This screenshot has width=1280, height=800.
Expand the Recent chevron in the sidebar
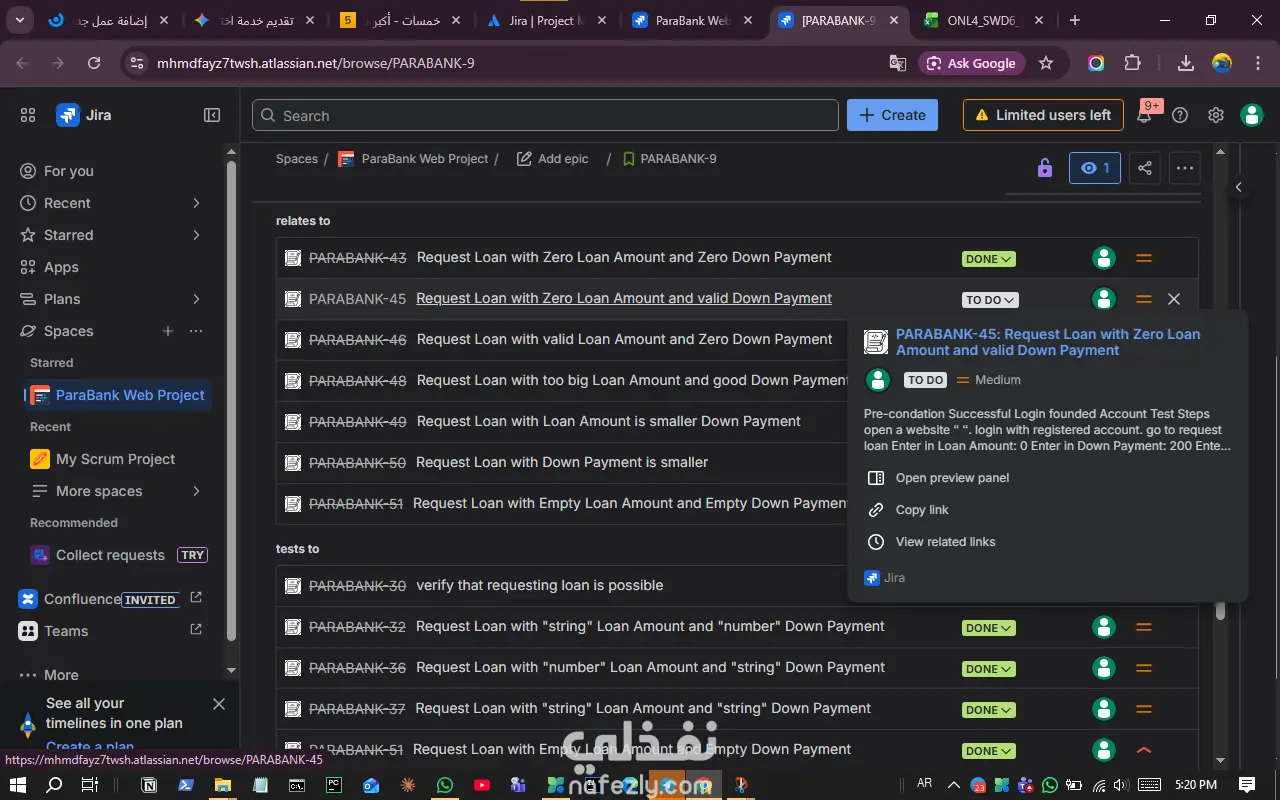(x=196, y=203)
